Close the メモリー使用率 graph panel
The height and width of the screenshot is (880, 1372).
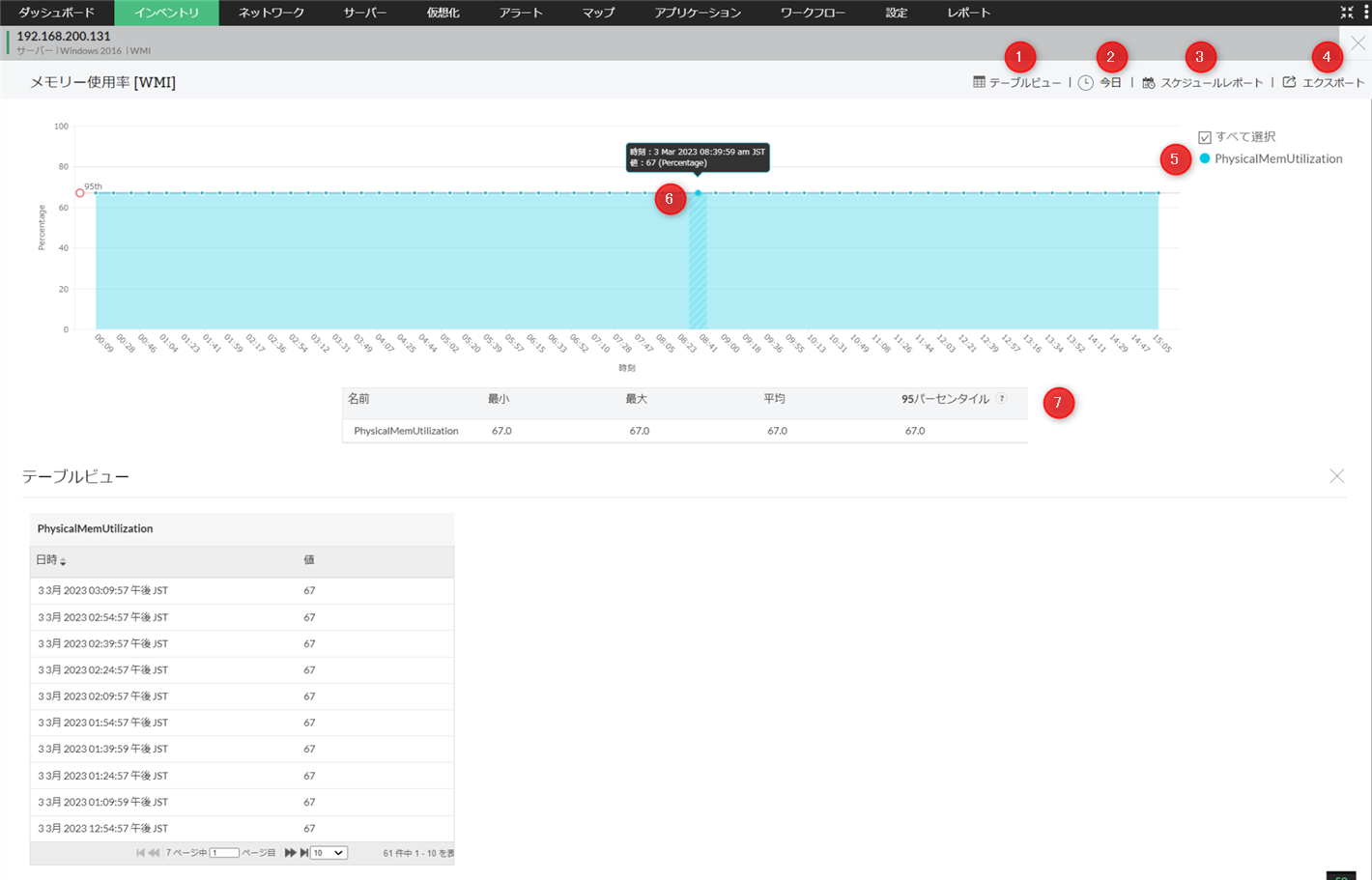tap(1358, 43)
